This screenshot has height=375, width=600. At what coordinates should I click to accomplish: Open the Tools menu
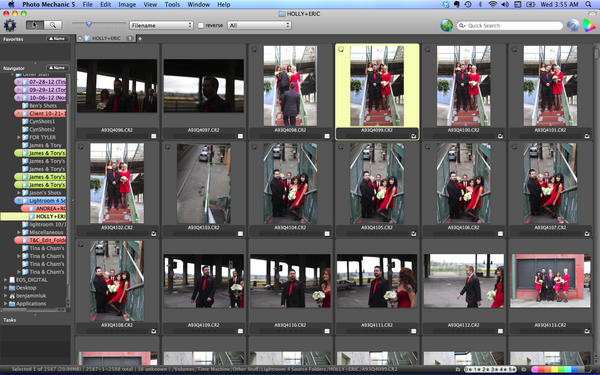(x=172, y=5)
